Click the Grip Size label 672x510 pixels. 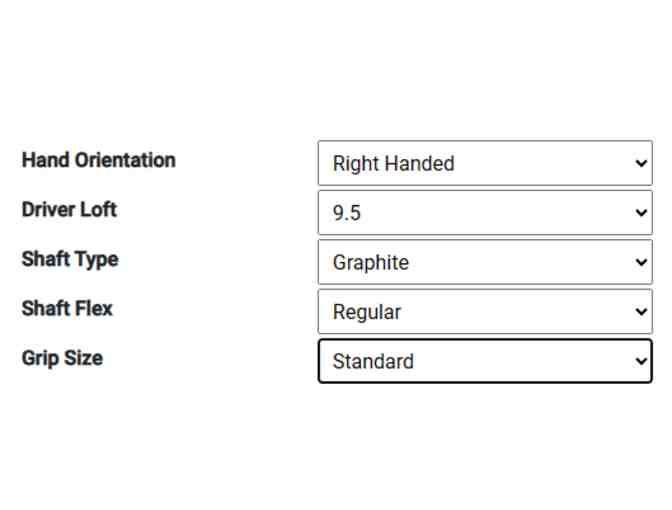[x=62, y=358]
